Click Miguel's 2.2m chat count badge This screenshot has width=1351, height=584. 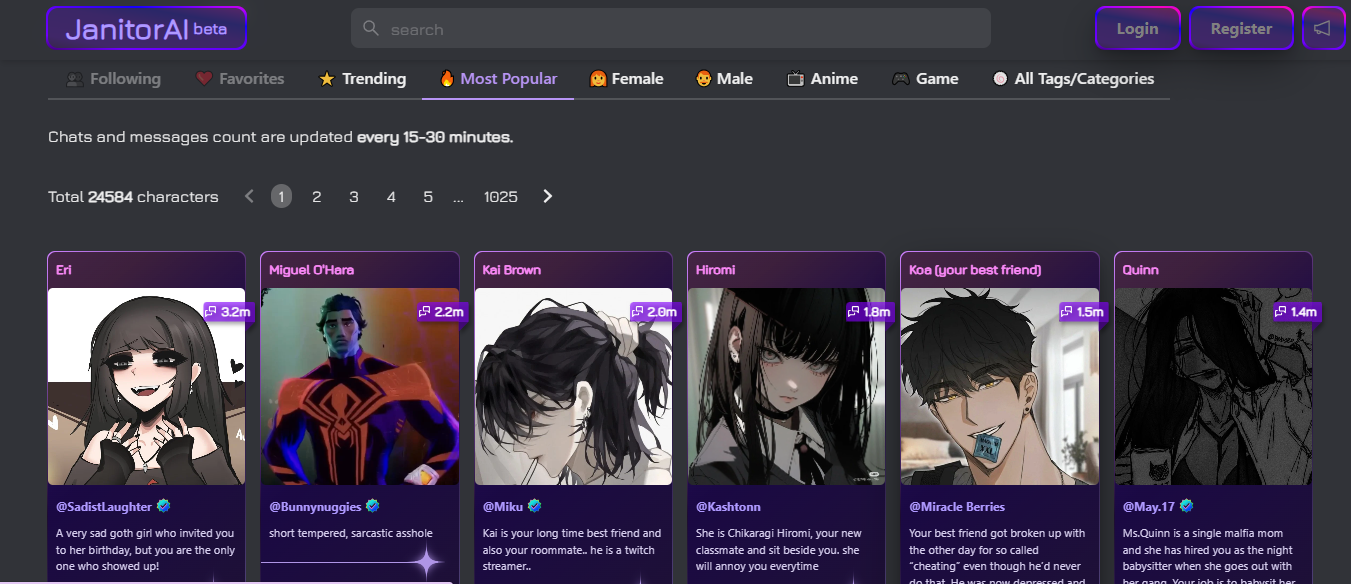442,312
